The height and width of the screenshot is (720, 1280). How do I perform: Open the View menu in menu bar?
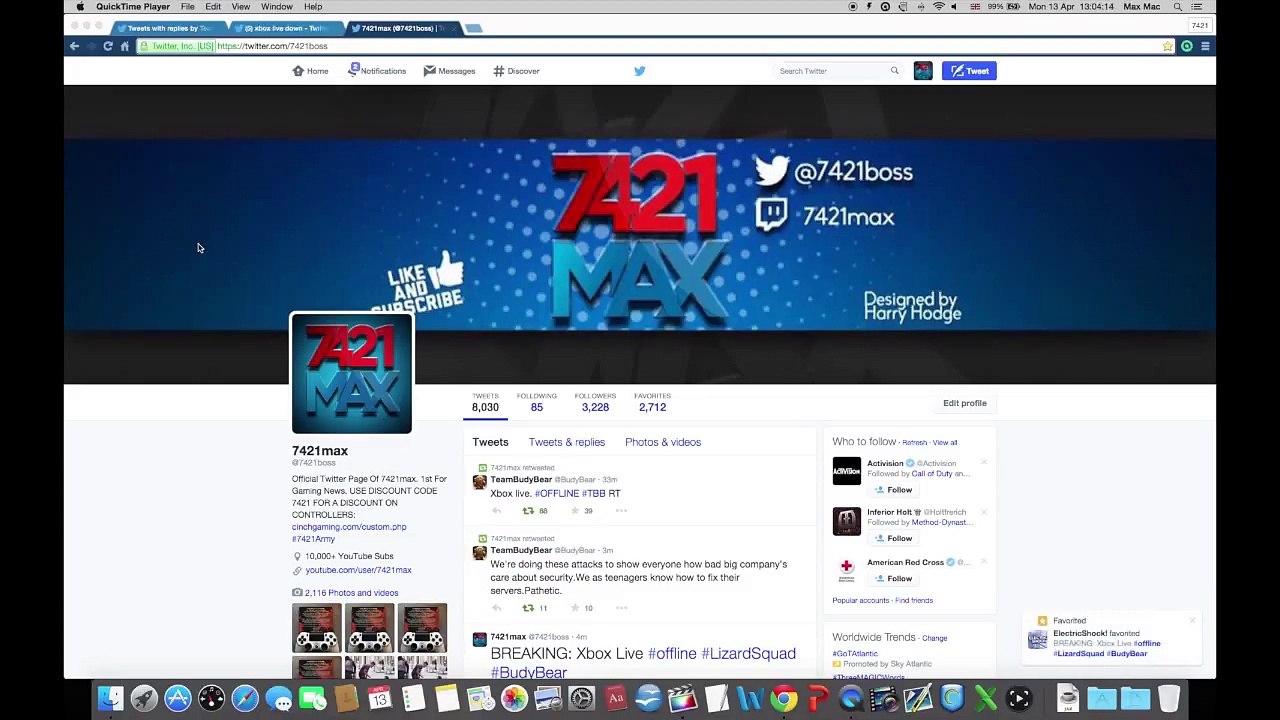pos(241,7)
